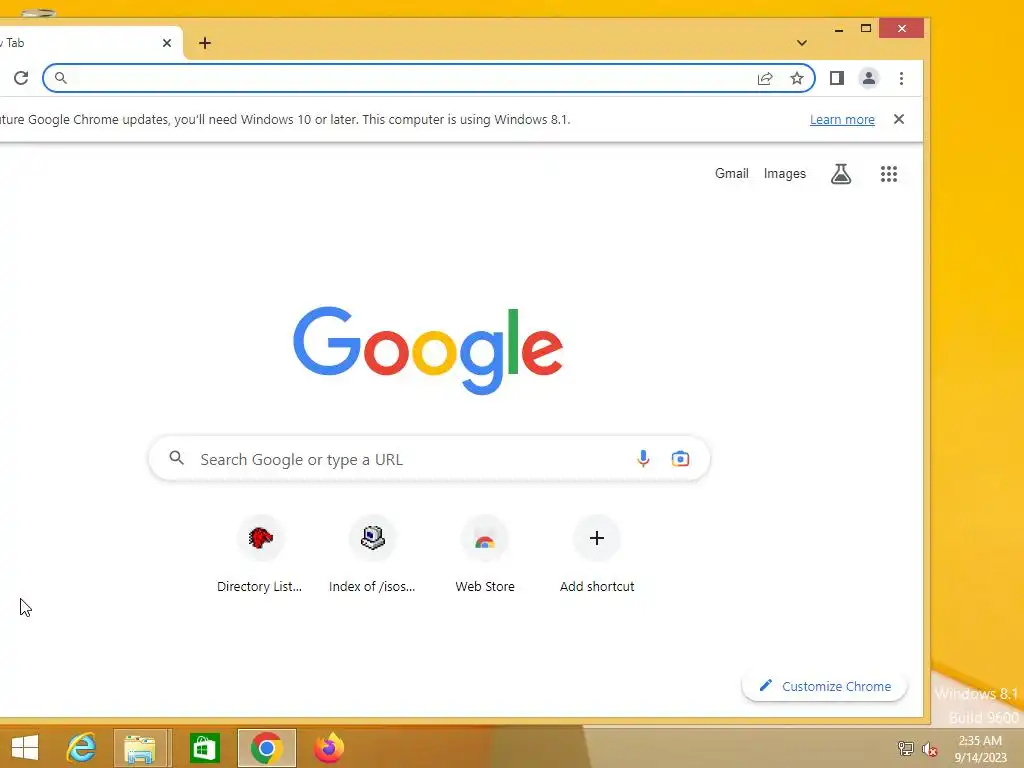
Task: Close the current New Tab
Action: click(167, 43)
